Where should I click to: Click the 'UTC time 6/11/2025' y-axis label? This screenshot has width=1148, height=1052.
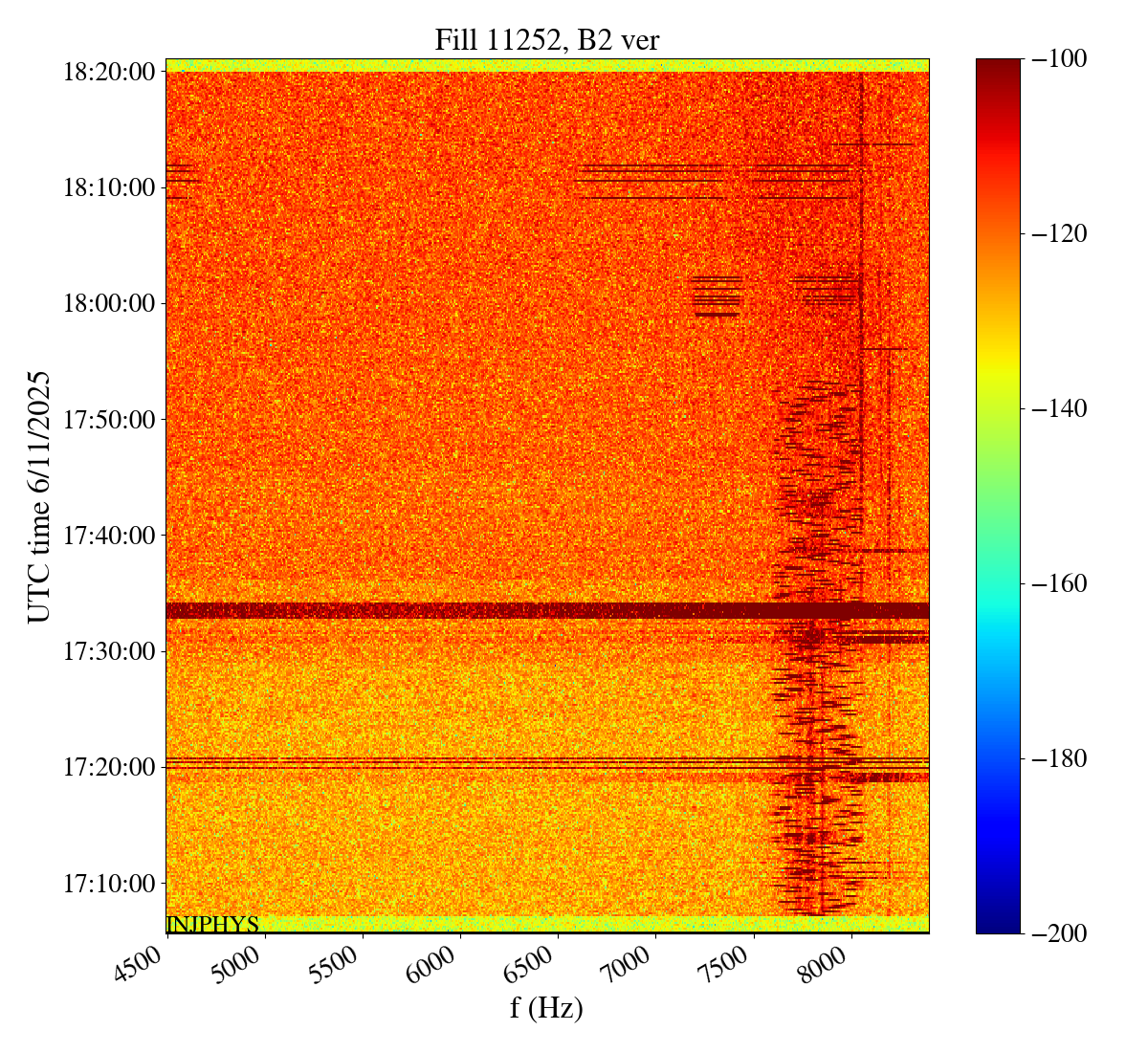tap(39, 496)
